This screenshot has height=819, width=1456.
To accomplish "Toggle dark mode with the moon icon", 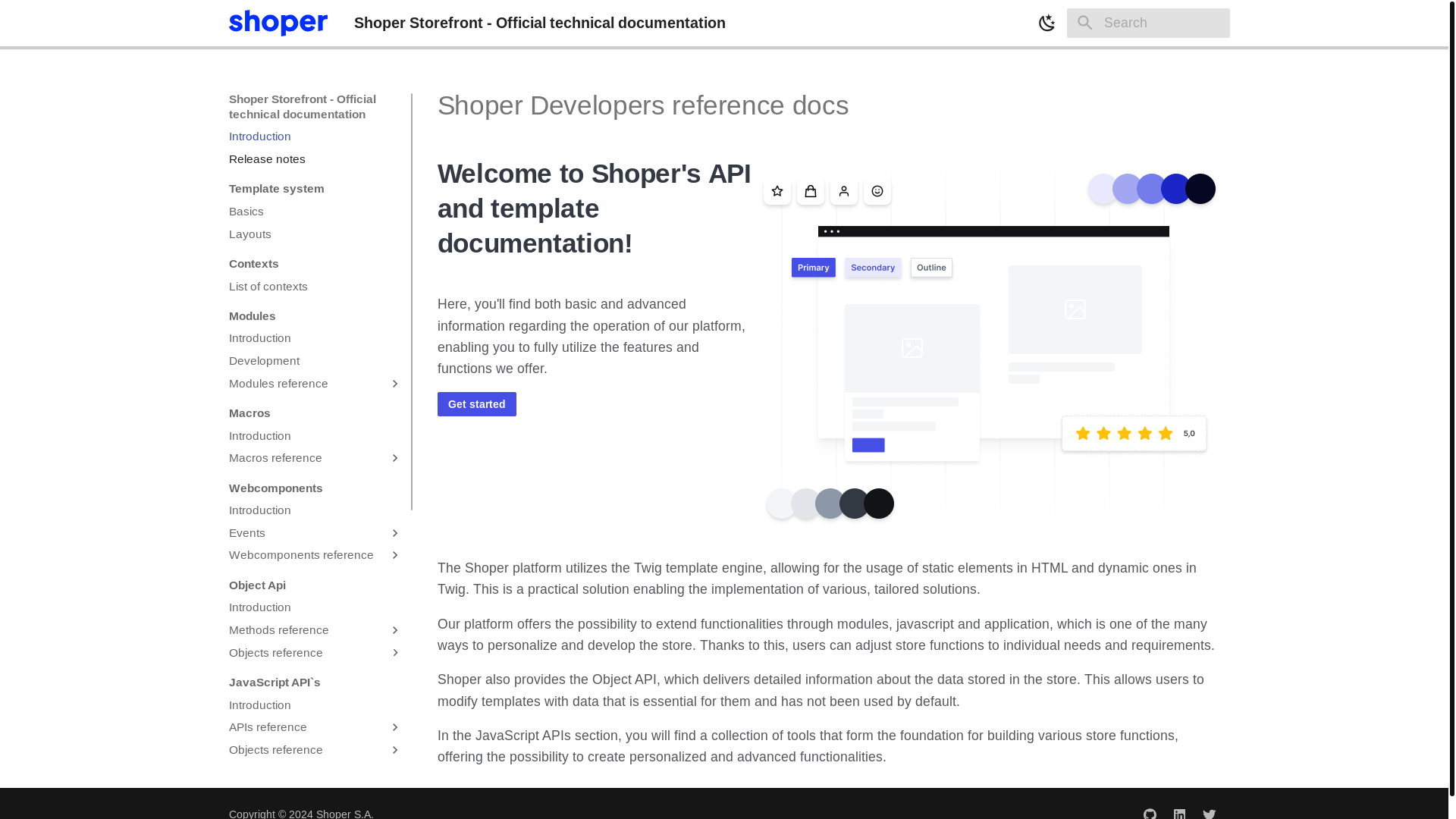I will pyautogui.click(x=1046, y=23).
